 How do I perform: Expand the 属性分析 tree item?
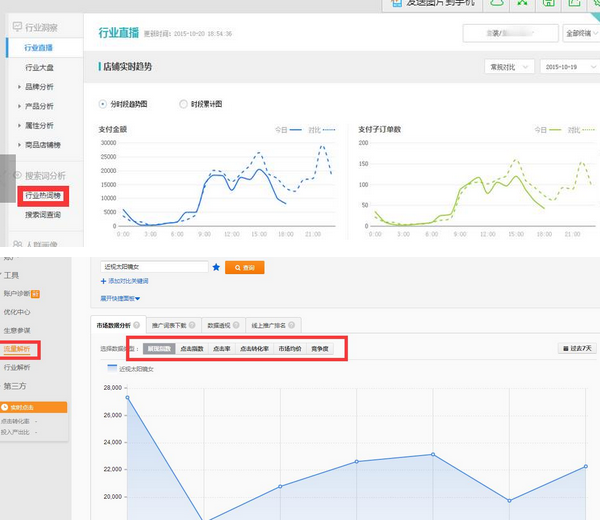tap(19, 125)
